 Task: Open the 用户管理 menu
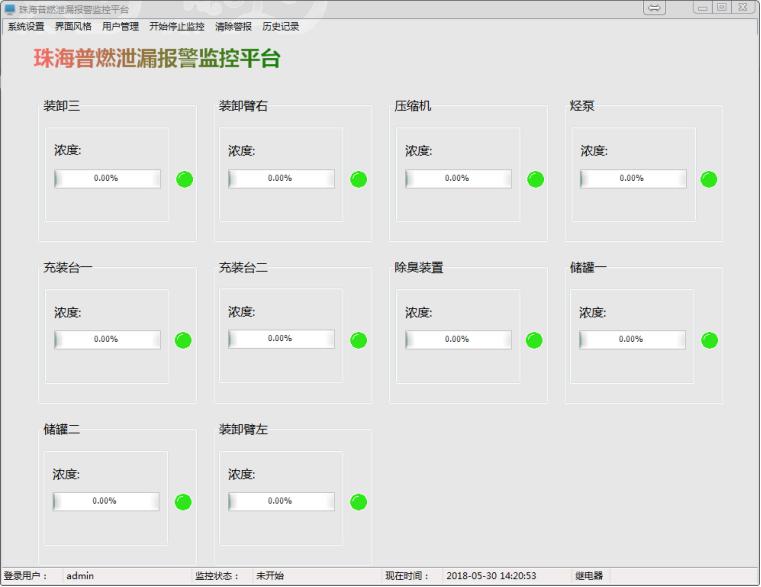(120, 26)
